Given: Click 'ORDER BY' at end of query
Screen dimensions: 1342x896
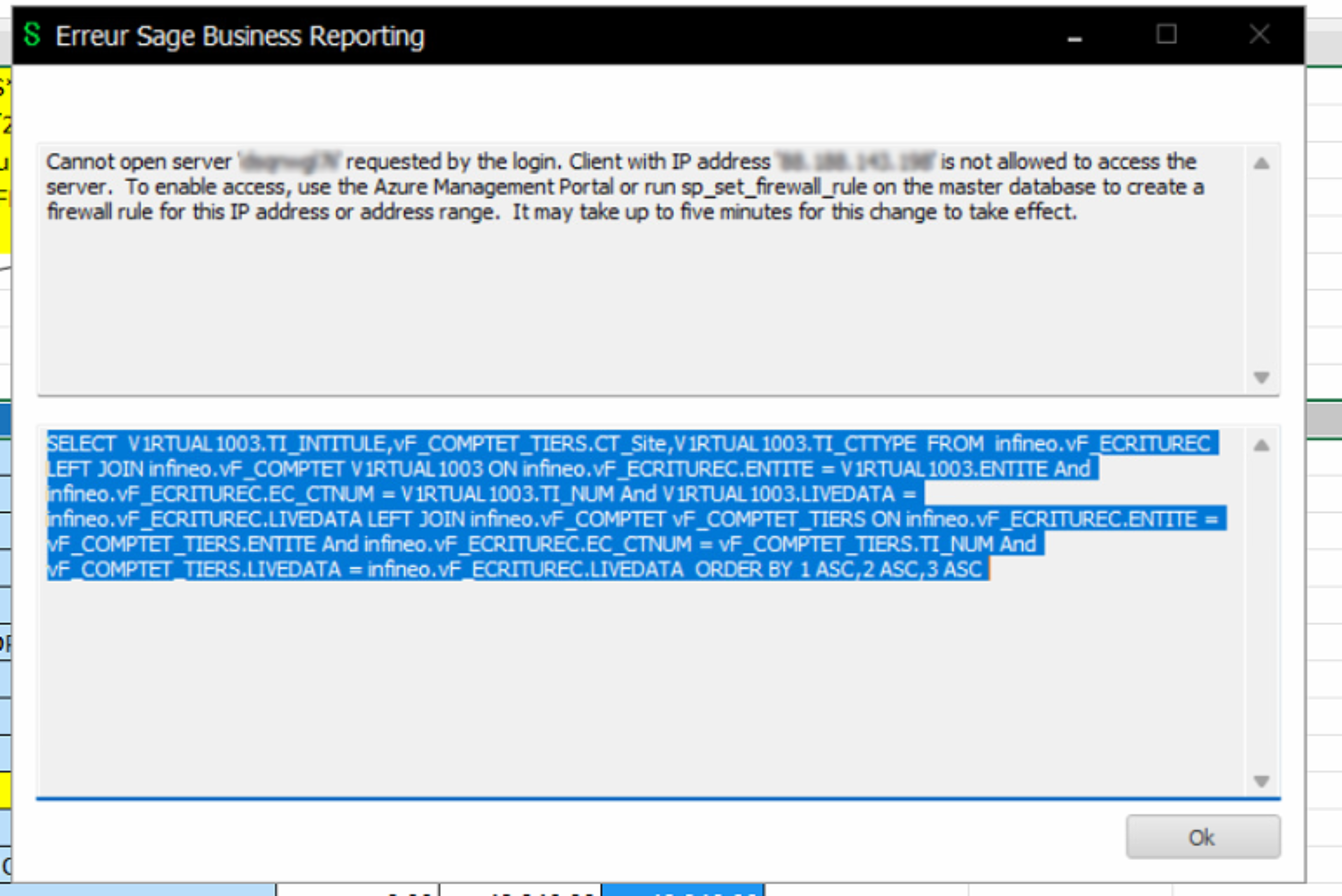Looking at the screenshot, I should (x=743, y=570).
